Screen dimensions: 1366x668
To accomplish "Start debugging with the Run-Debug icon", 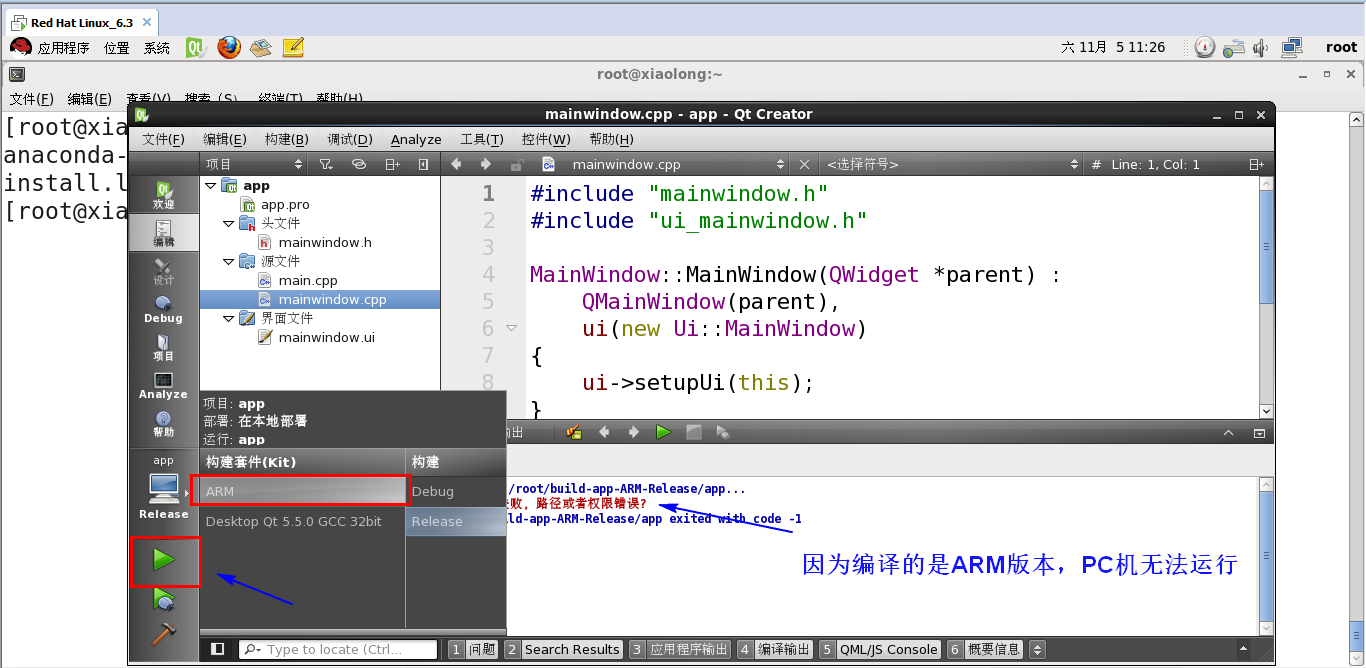I will click(x=164, y=599).
